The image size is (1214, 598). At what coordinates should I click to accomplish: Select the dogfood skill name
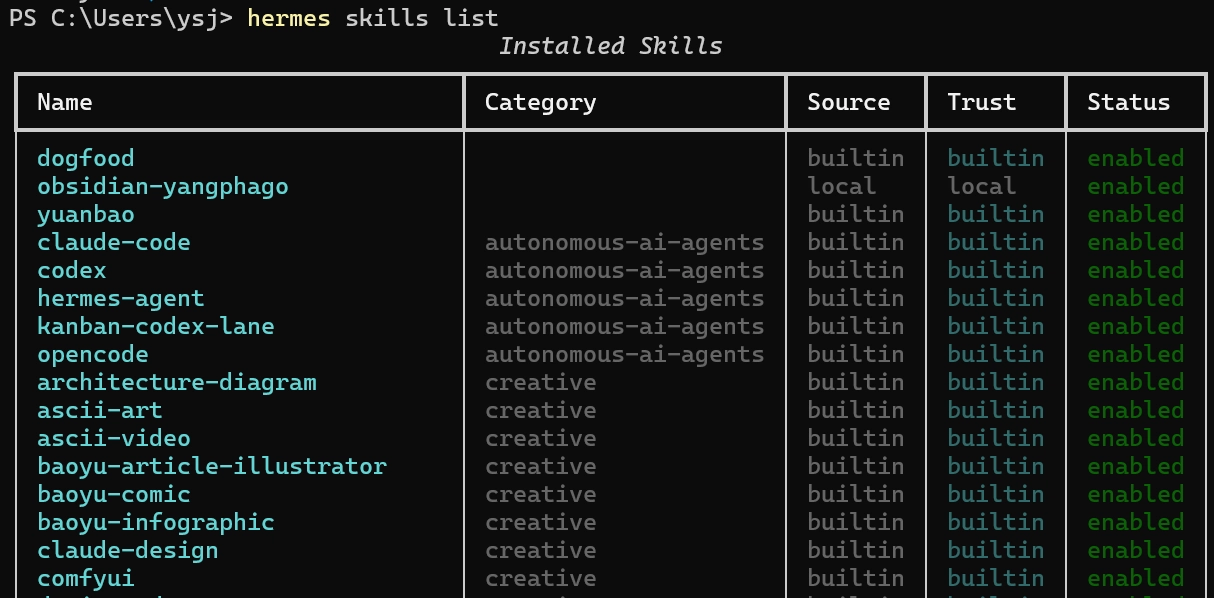tap(86, 158)
